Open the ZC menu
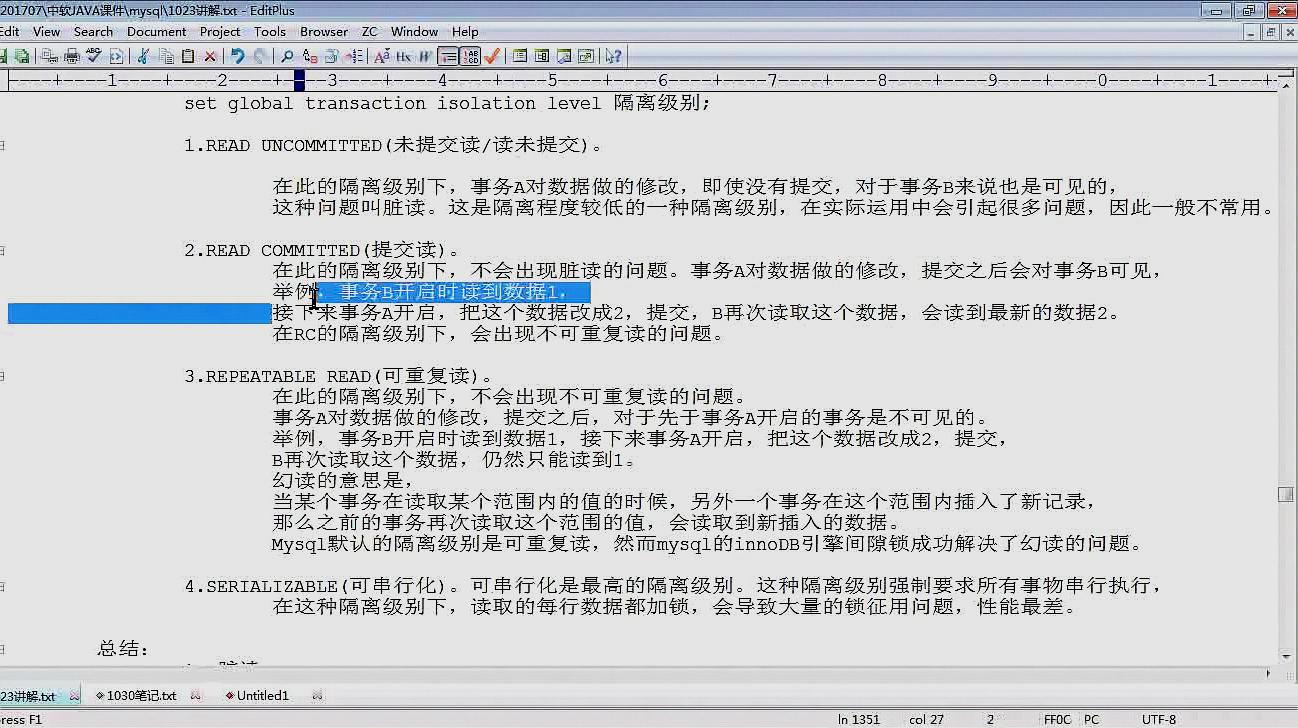1298x728 pixels. pos(369,31)
